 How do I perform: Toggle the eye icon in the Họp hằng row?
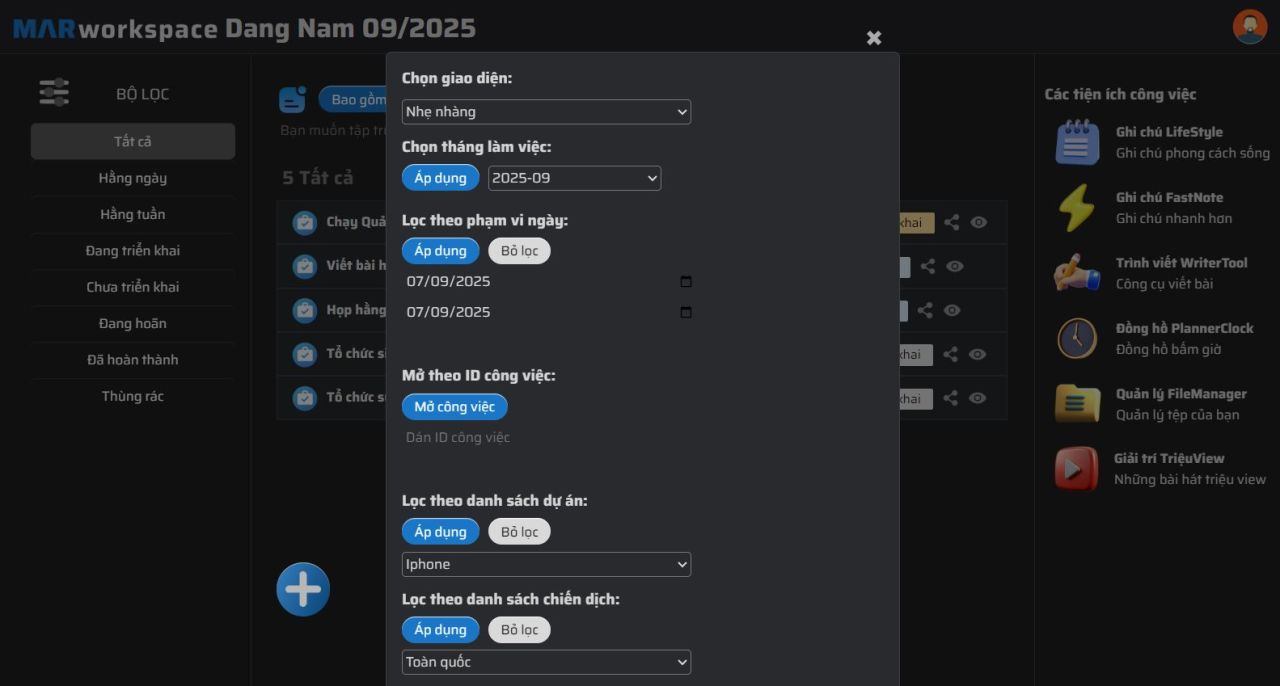coord(952,310)
